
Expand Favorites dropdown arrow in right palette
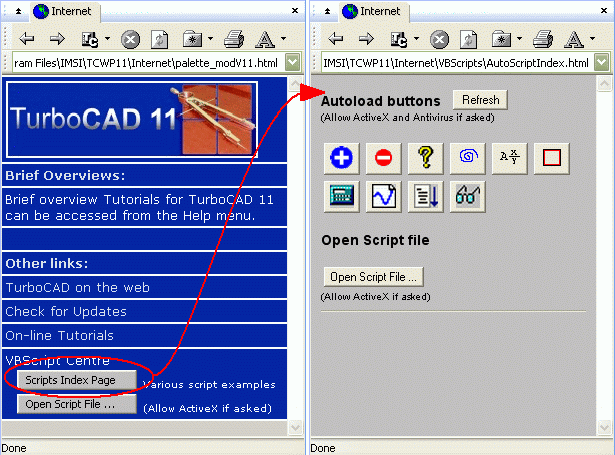coord(520,39)
